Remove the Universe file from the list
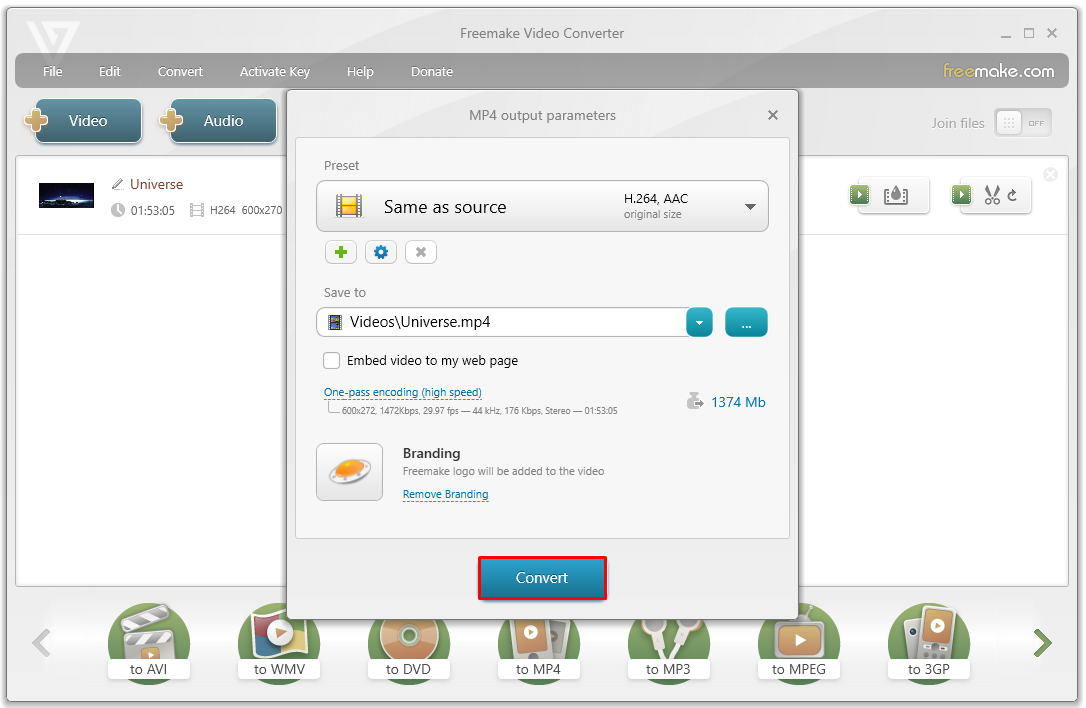Image resolution: width=1086 pixels, height=708 pixels. (1051, 175)
